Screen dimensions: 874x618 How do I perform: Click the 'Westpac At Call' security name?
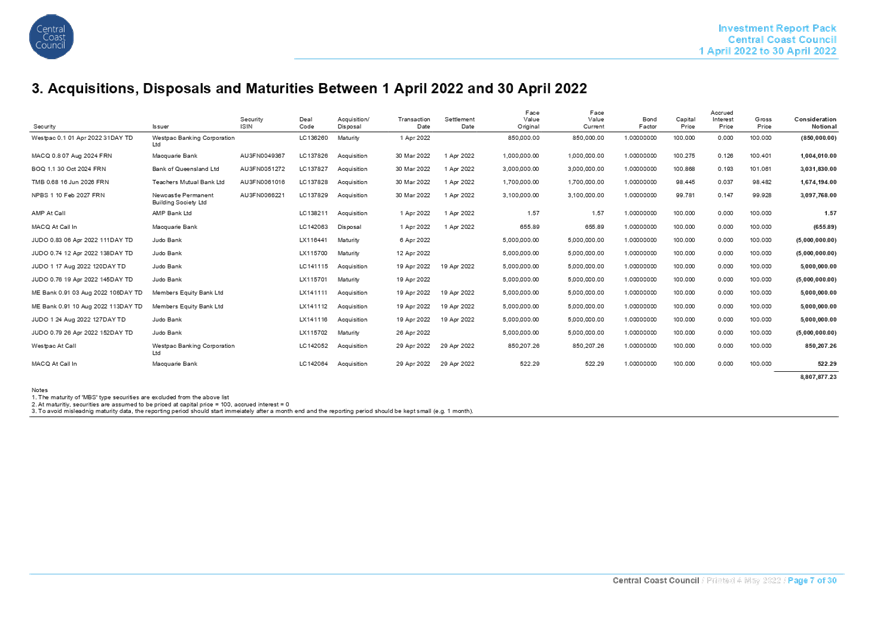(x=54, y=346)
